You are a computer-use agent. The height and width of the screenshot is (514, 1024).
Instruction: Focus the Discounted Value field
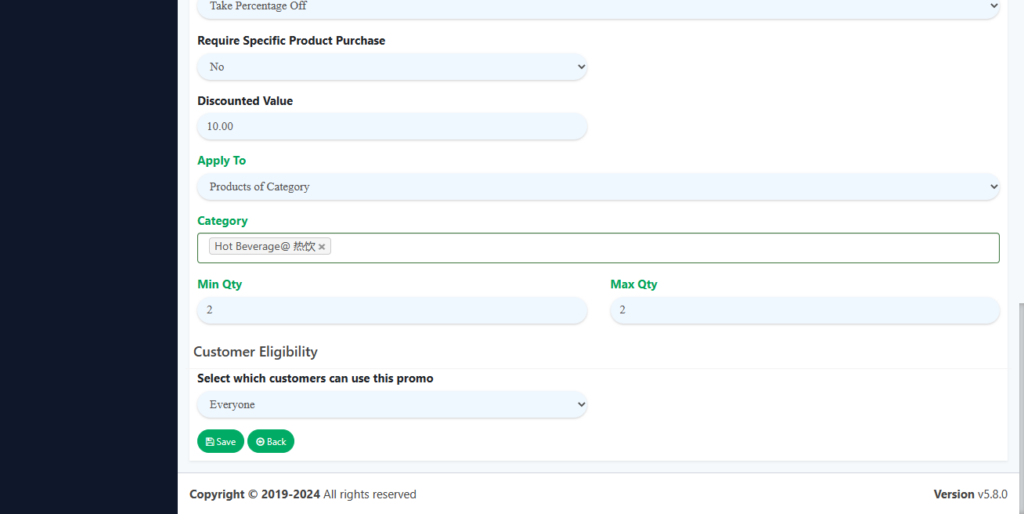click(x=391, y=127)
